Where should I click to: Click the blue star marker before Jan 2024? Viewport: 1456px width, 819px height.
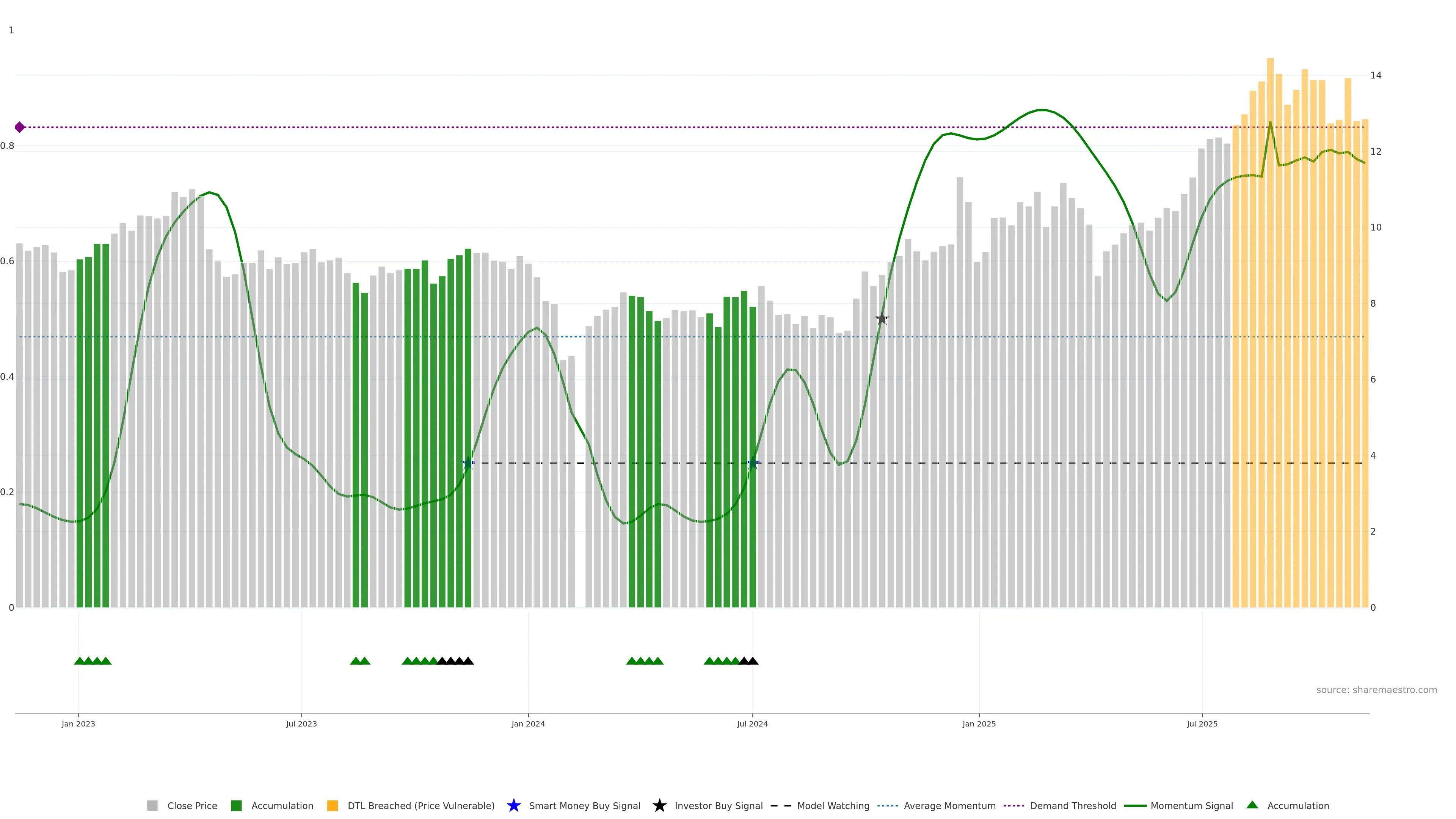[x=468, y=463]
